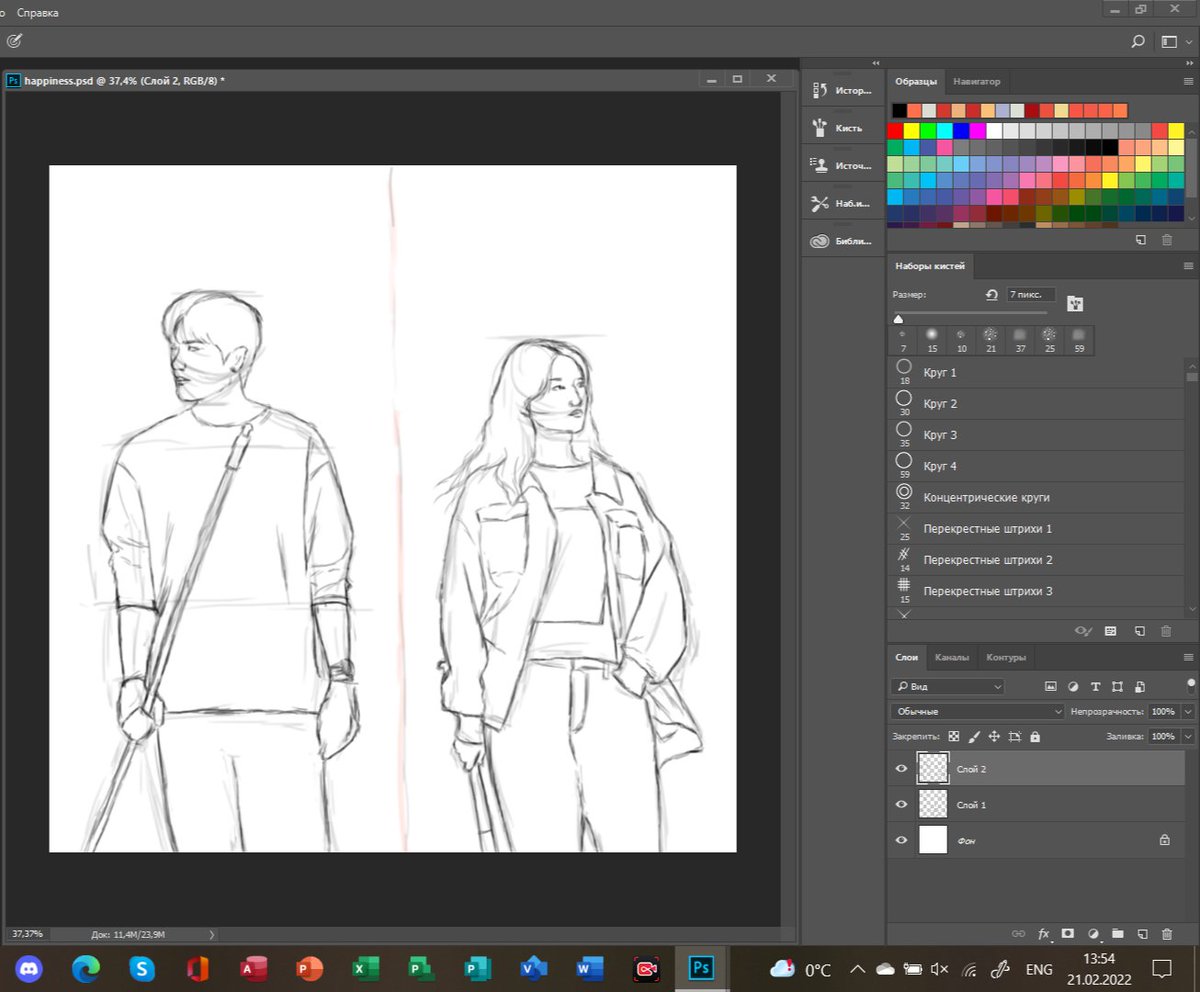Screen dimensions: 1200x992
Task: Expand the Непрозрачность percentage arrow
Action: tap(1188, 711)
